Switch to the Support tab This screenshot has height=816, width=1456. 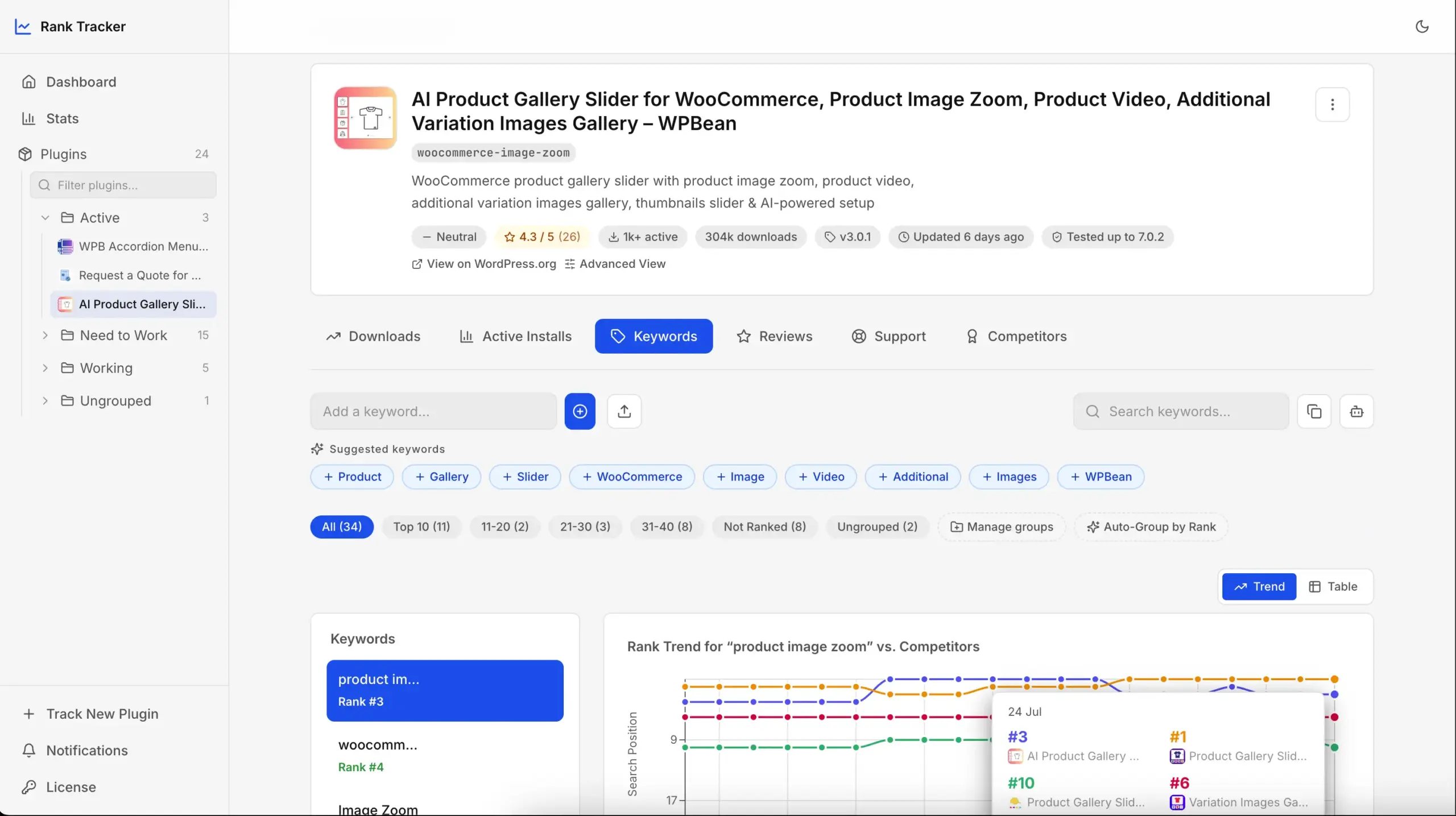(888, 337)
